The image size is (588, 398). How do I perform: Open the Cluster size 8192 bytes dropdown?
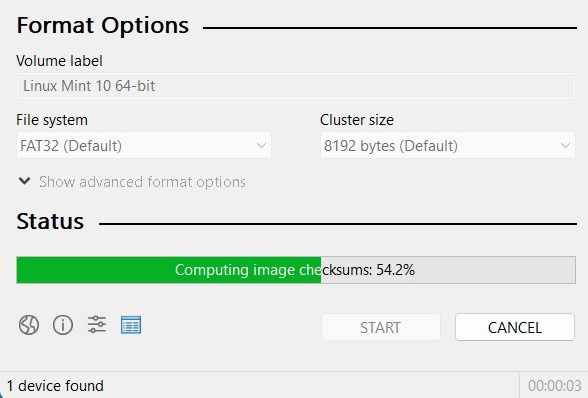[447, 146]
